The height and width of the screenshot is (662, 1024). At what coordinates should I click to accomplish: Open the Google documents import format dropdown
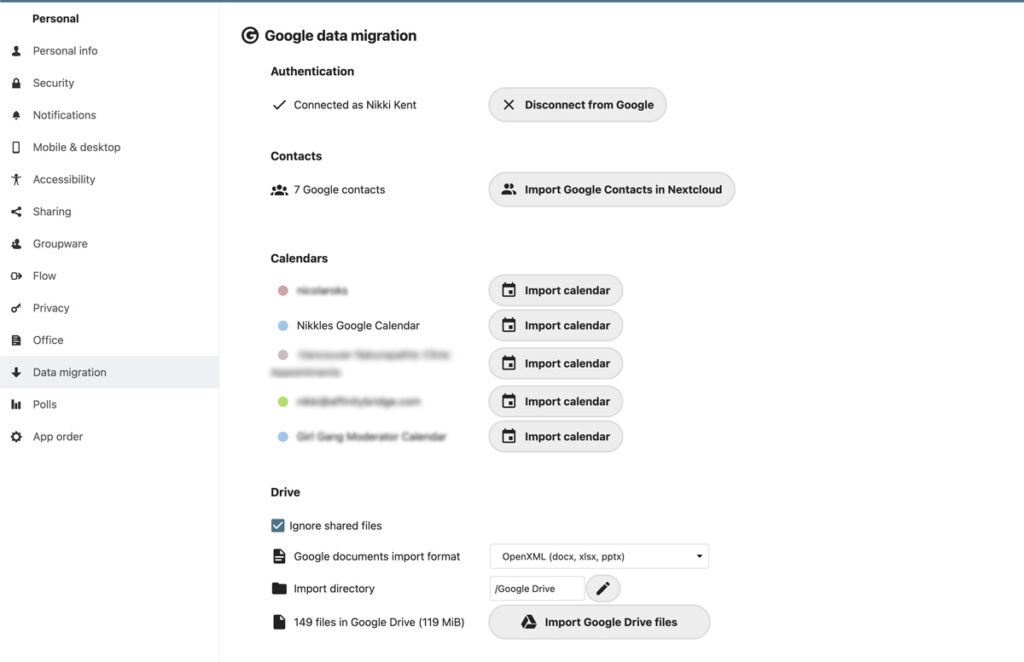click(597, 556)
